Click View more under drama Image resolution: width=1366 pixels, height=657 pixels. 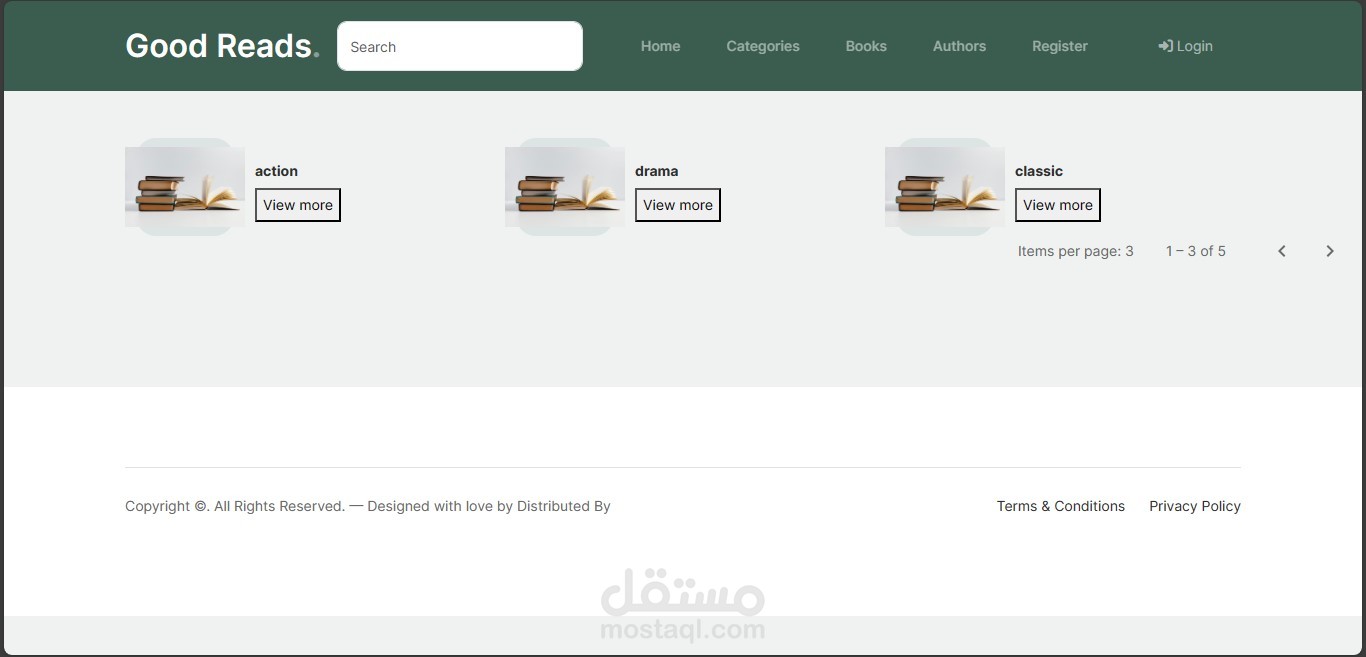(678, 205)
